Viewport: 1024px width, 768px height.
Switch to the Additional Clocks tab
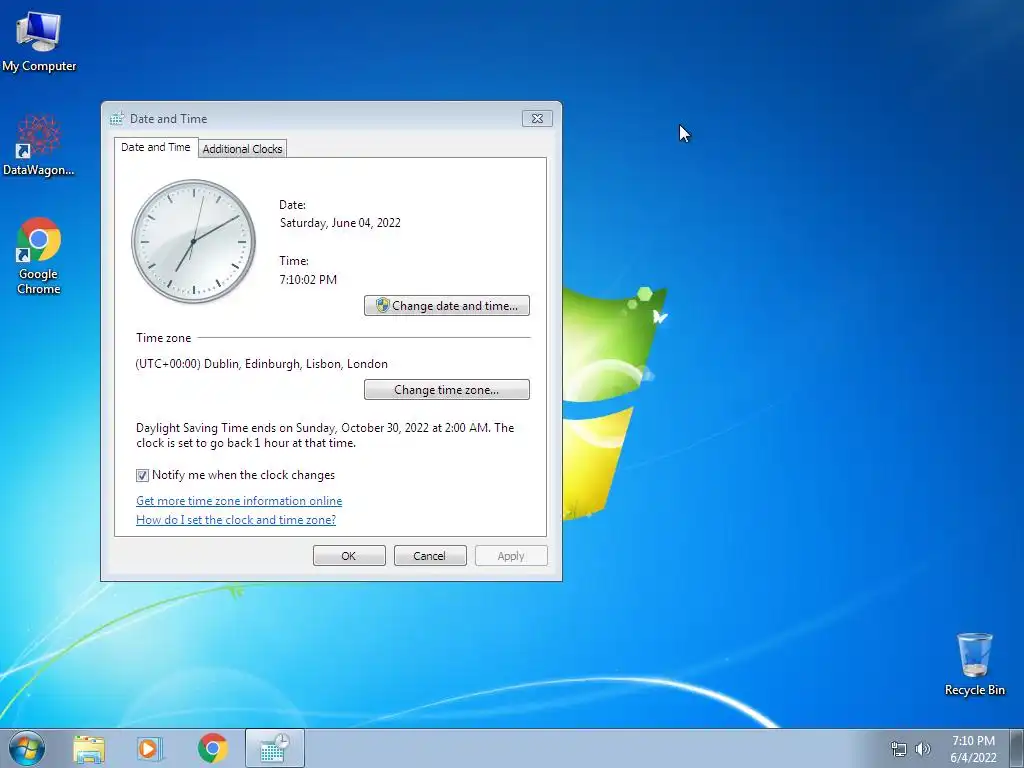[242, 149]
